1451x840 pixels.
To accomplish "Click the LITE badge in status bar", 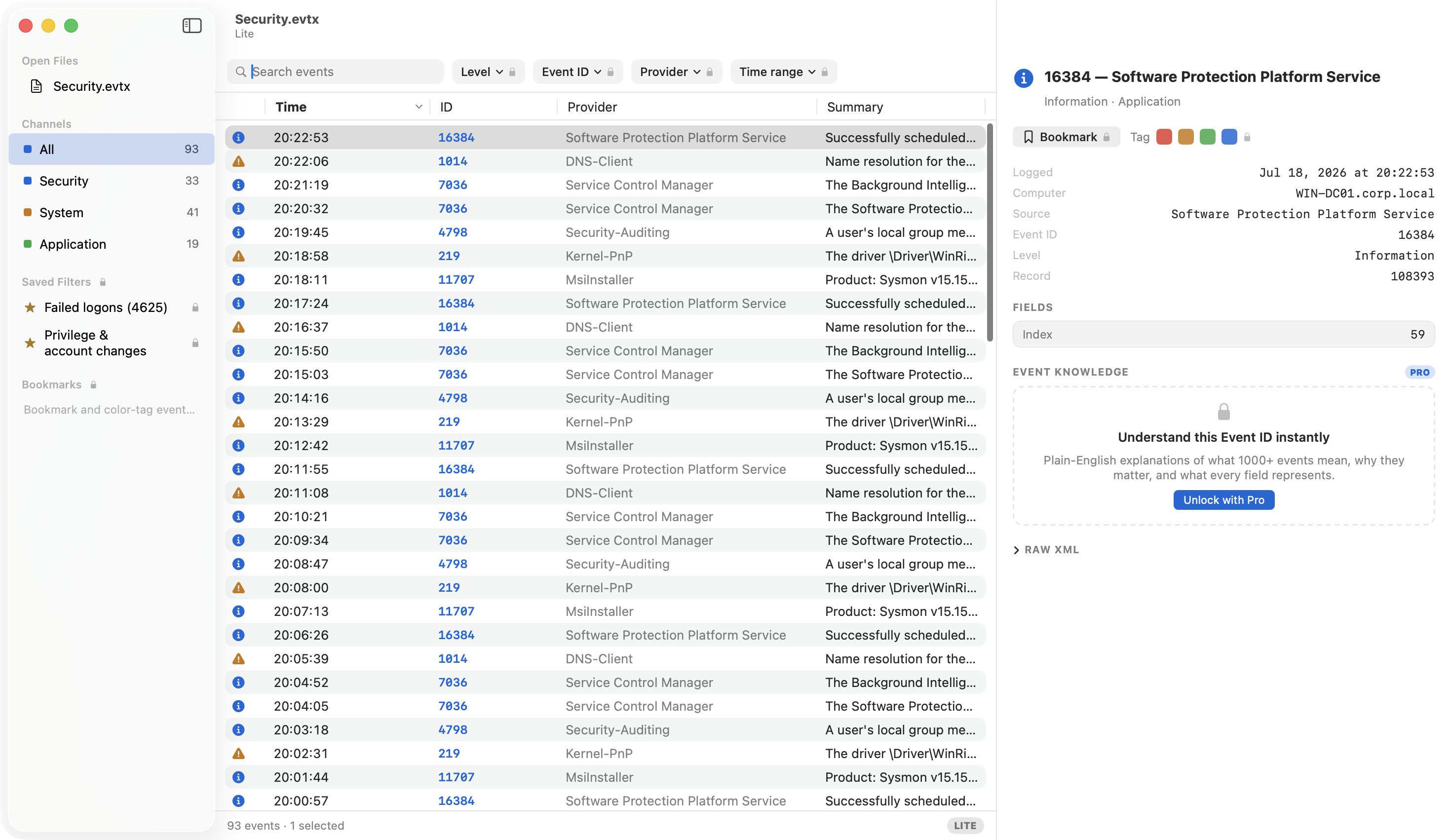I will 964,826.
